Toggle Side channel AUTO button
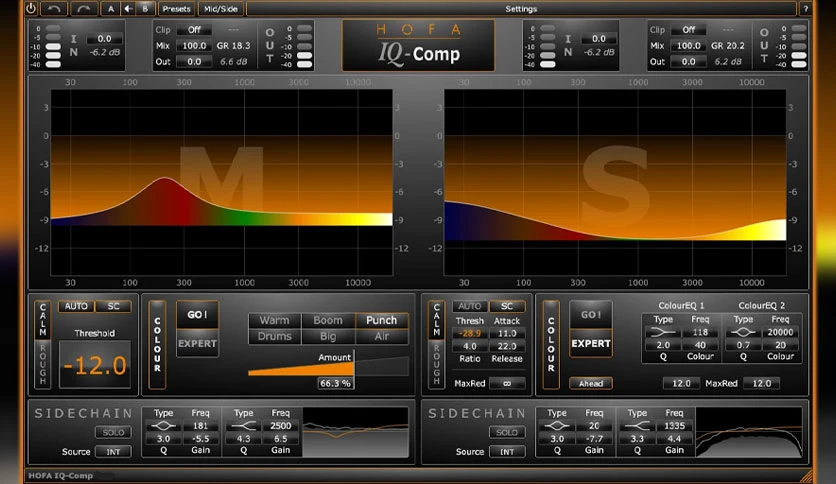This screenshot has width=836, height=484. [469, 306]
